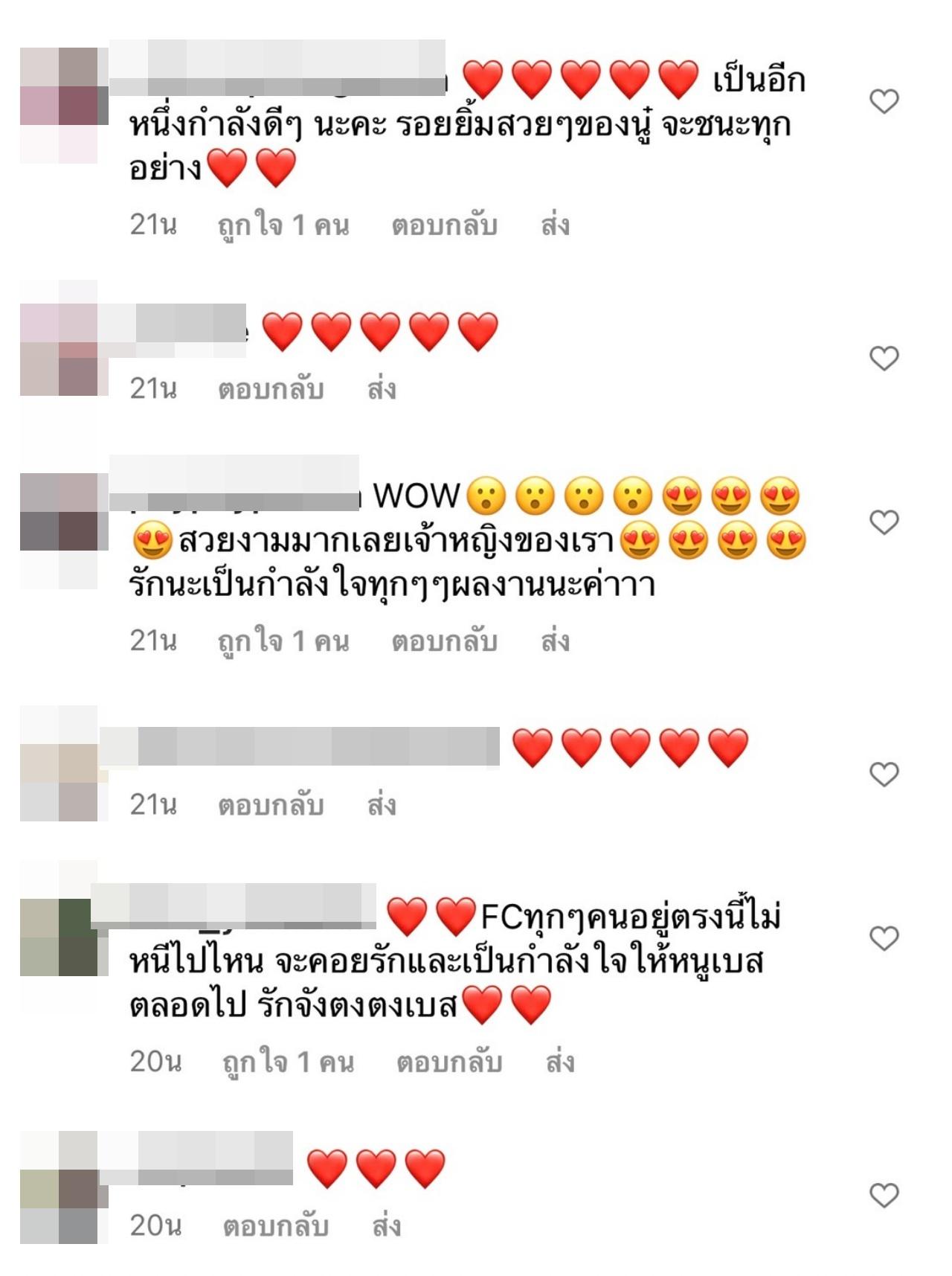This screenshot has height=1276, width=952.
Task: Like the first comment with five hearts
Action: 884,102
